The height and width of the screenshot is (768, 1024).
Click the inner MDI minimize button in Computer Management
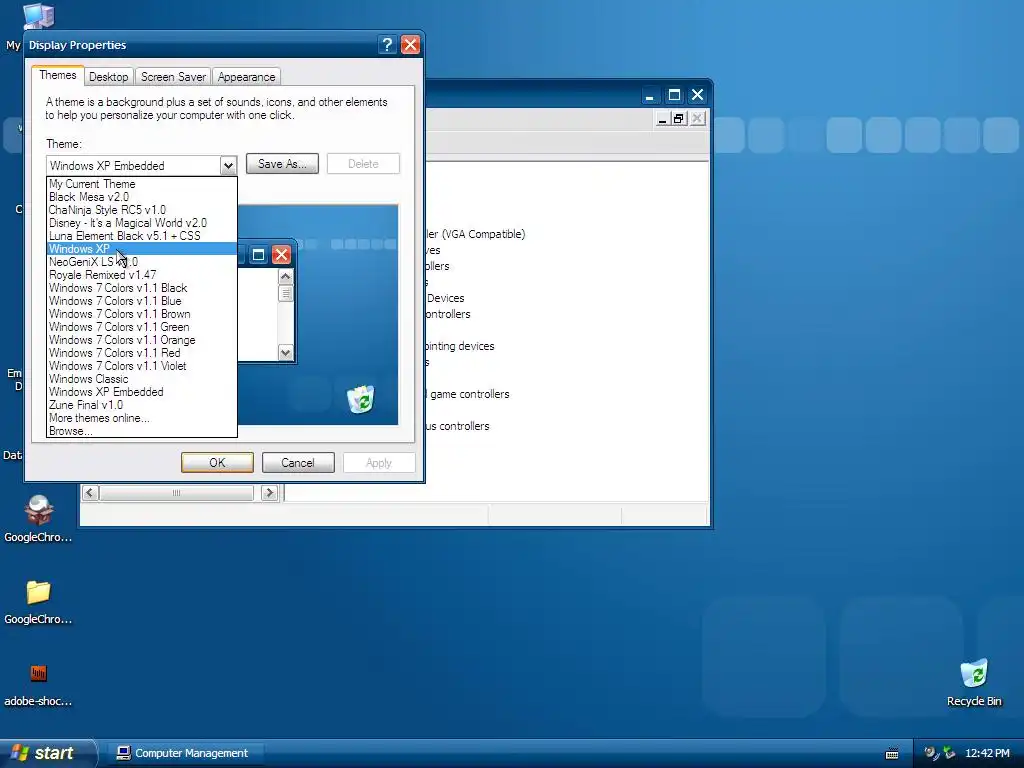(x=662, y=119)
